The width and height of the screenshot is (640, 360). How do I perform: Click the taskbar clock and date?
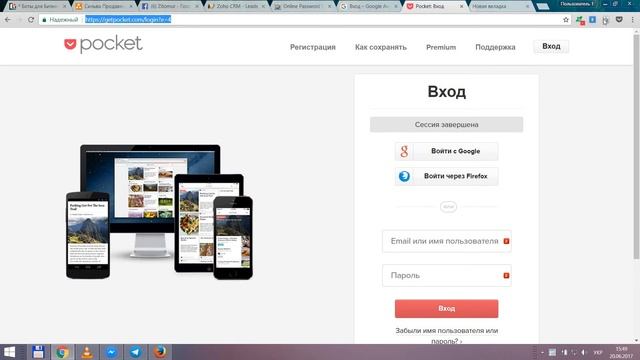621,352
